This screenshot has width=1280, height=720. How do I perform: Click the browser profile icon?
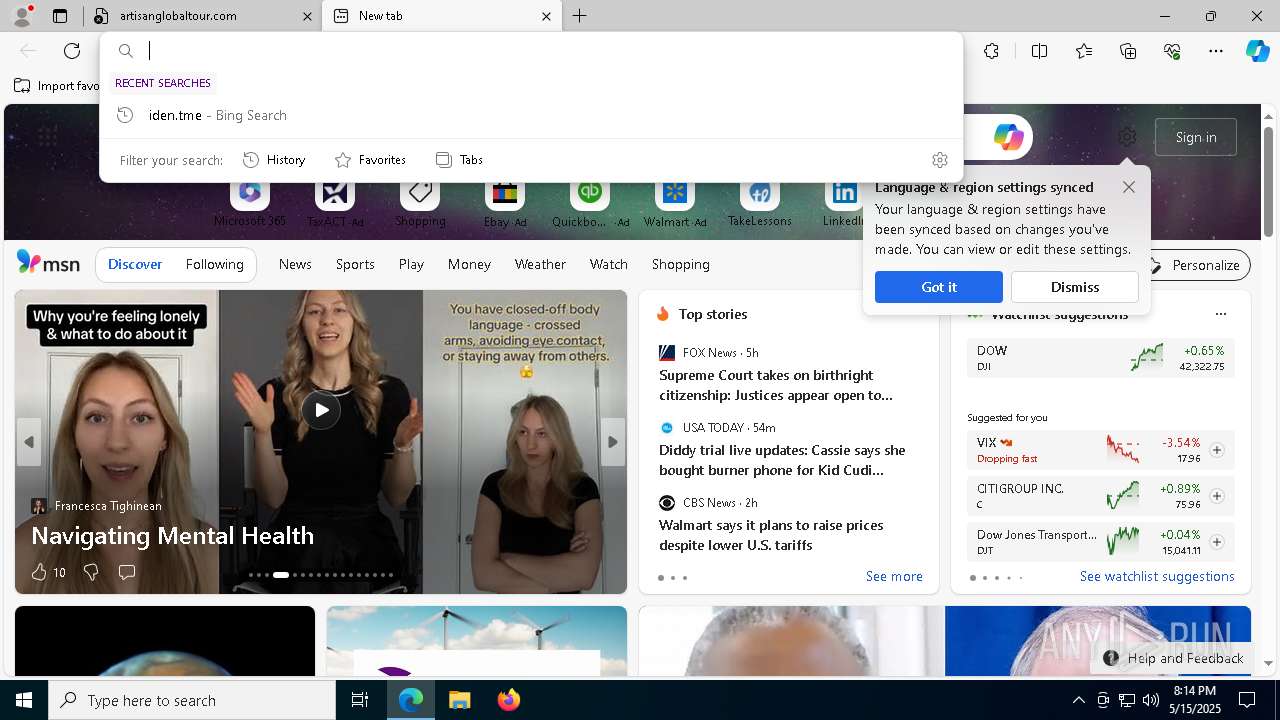pos(21,15)
